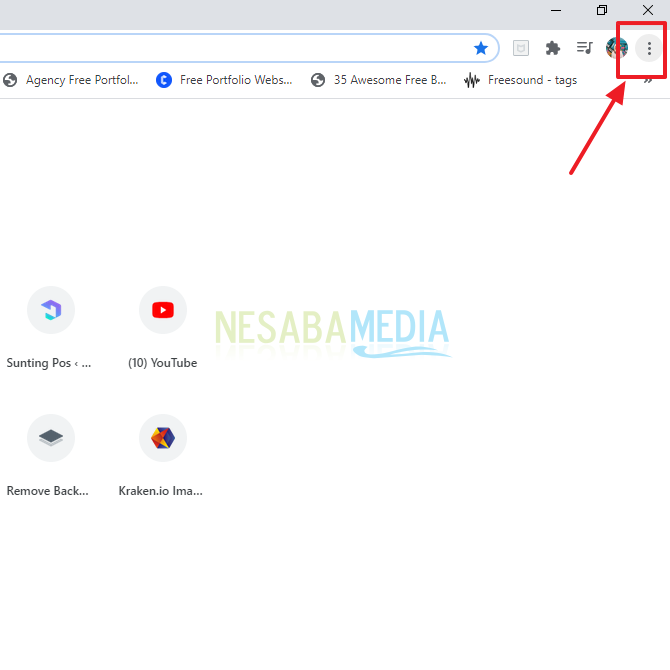Expand the hidden bookmarks overflow chevron

(x=648, y=81)
